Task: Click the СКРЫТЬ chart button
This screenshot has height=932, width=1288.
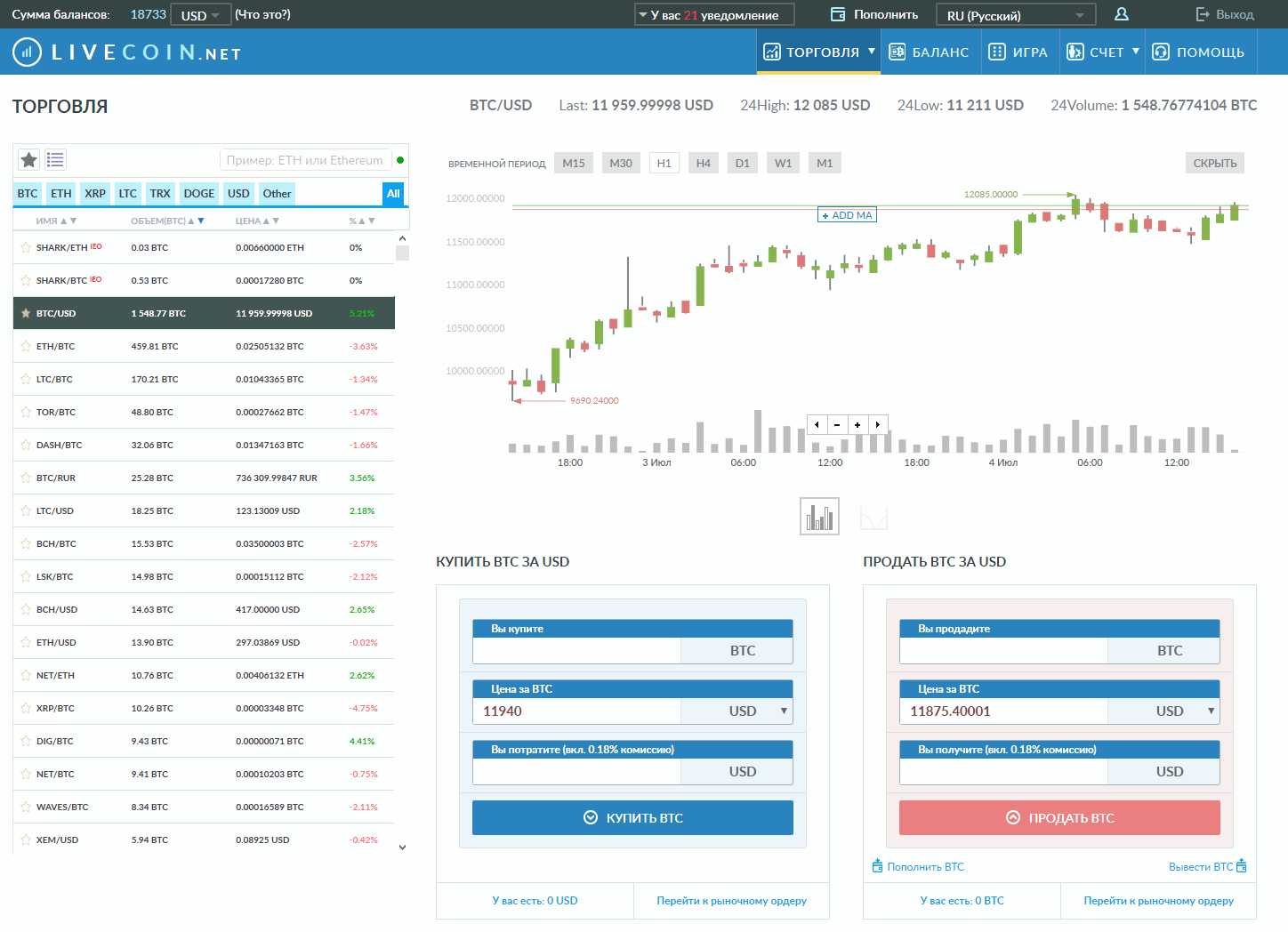Action: 1214,163
